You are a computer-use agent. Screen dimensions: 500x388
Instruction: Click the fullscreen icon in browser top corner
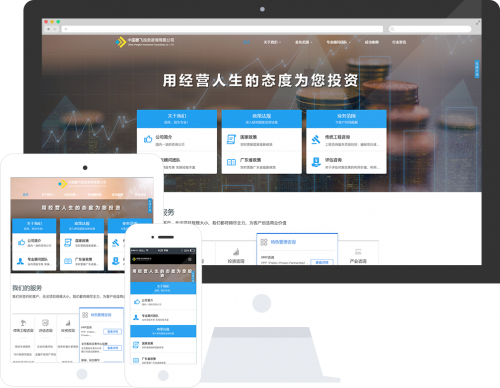(478, 23)
